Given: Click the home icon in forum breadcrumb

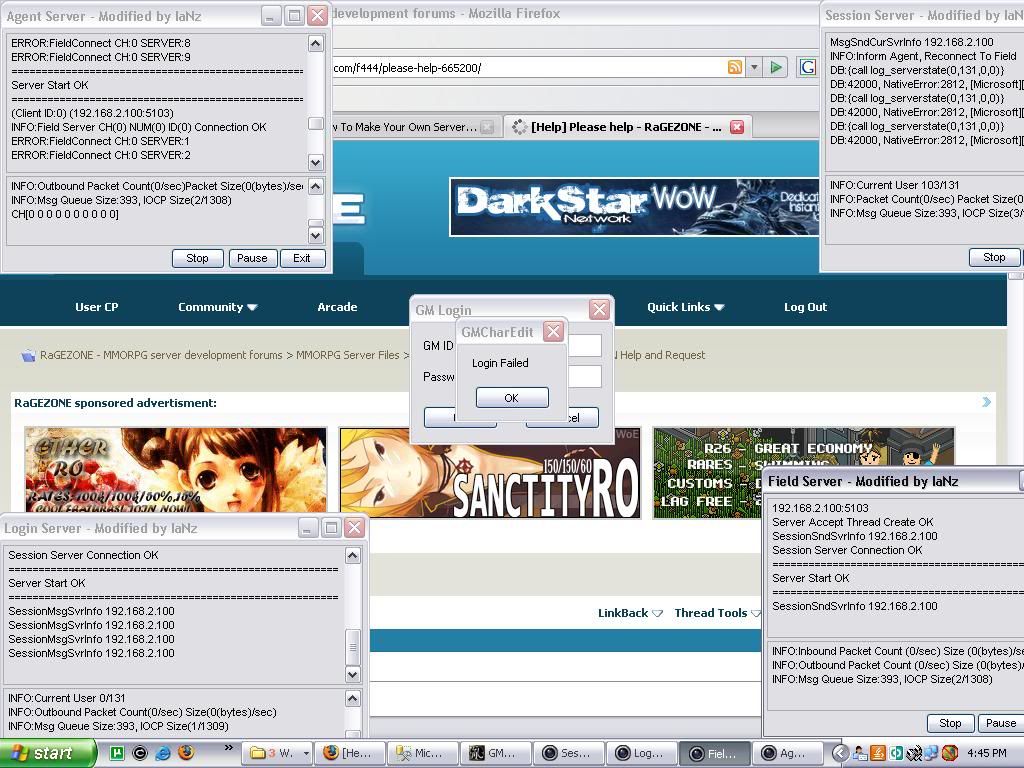Looking at the screenshot, I should 27,355.
